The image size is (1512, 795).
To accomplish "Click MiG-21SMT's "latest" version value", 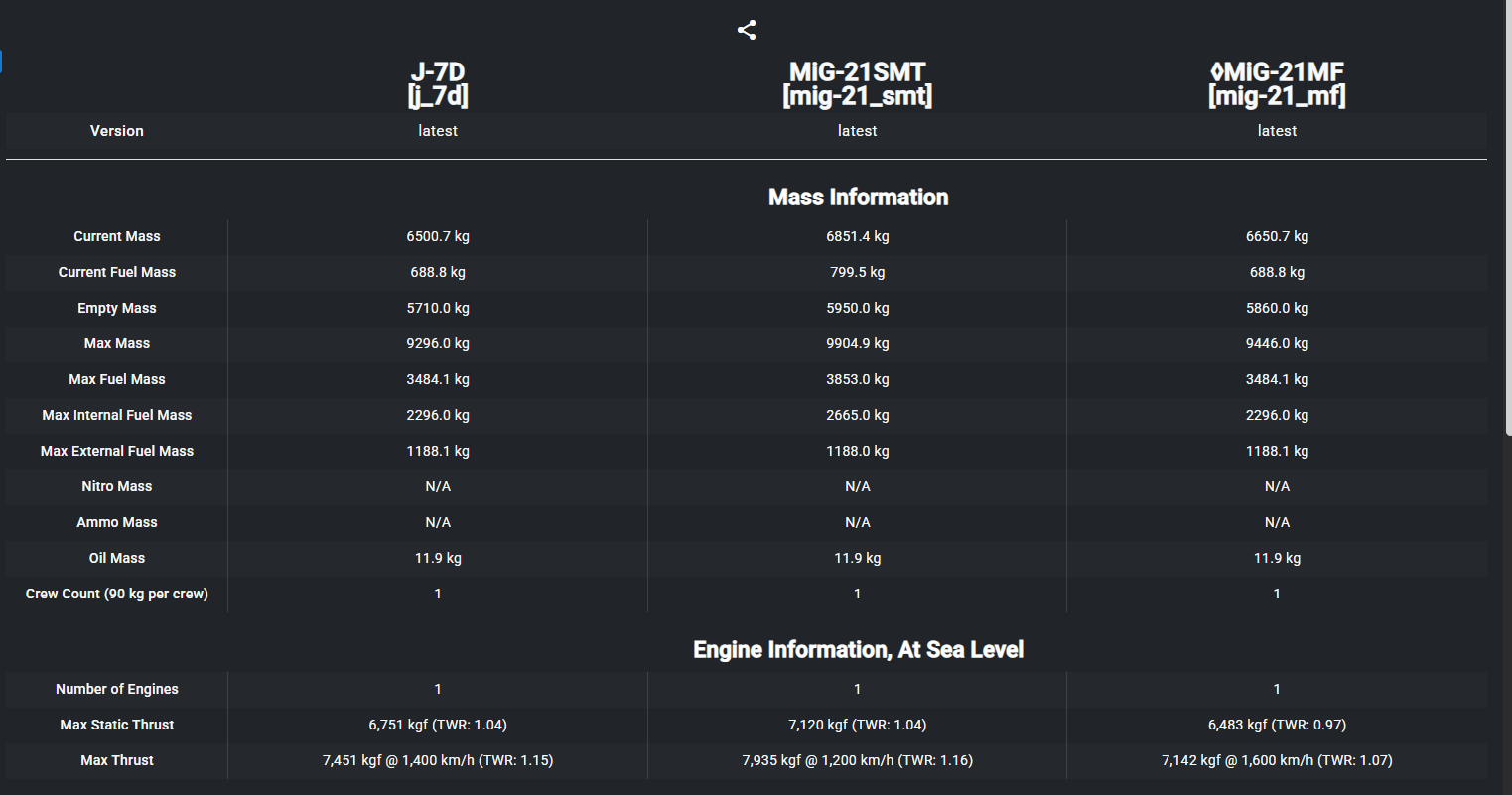I will click(857, 131).
